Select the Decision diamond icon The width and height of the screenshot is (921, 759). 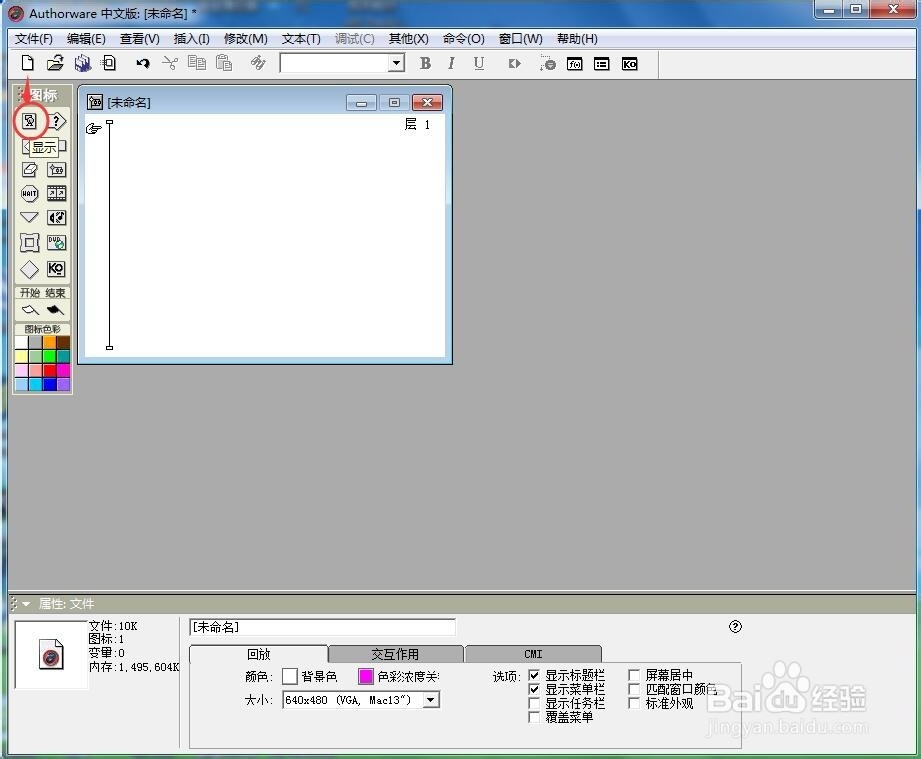[29, 269]
